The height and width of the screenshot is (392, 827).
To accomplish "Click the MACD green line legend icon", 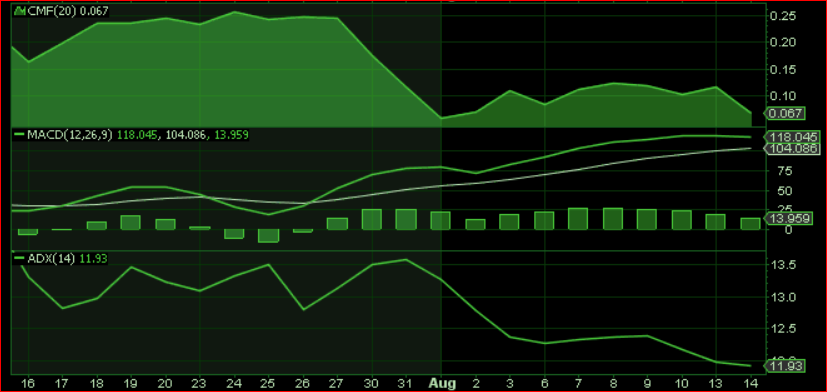I will click(x=19, y=135).
